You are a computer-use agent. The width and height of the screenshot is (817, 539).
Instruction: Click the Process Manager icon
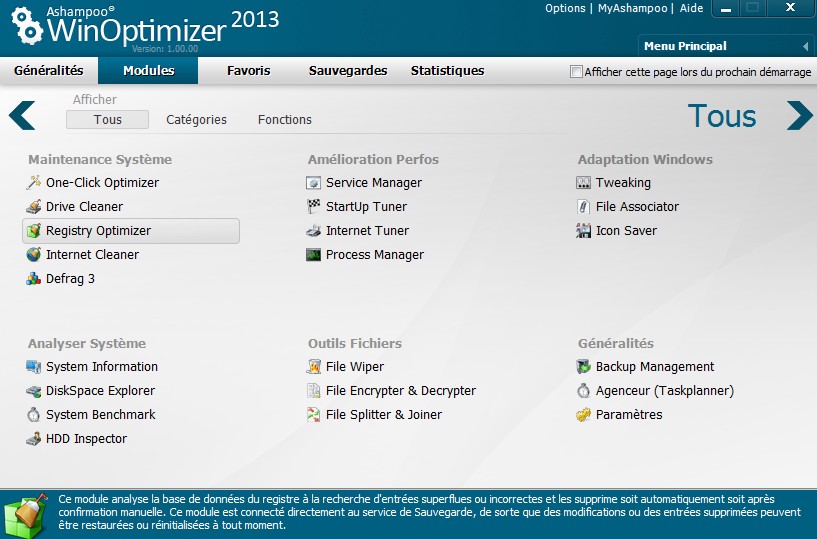pyautogui.click(x=313, y=254)
